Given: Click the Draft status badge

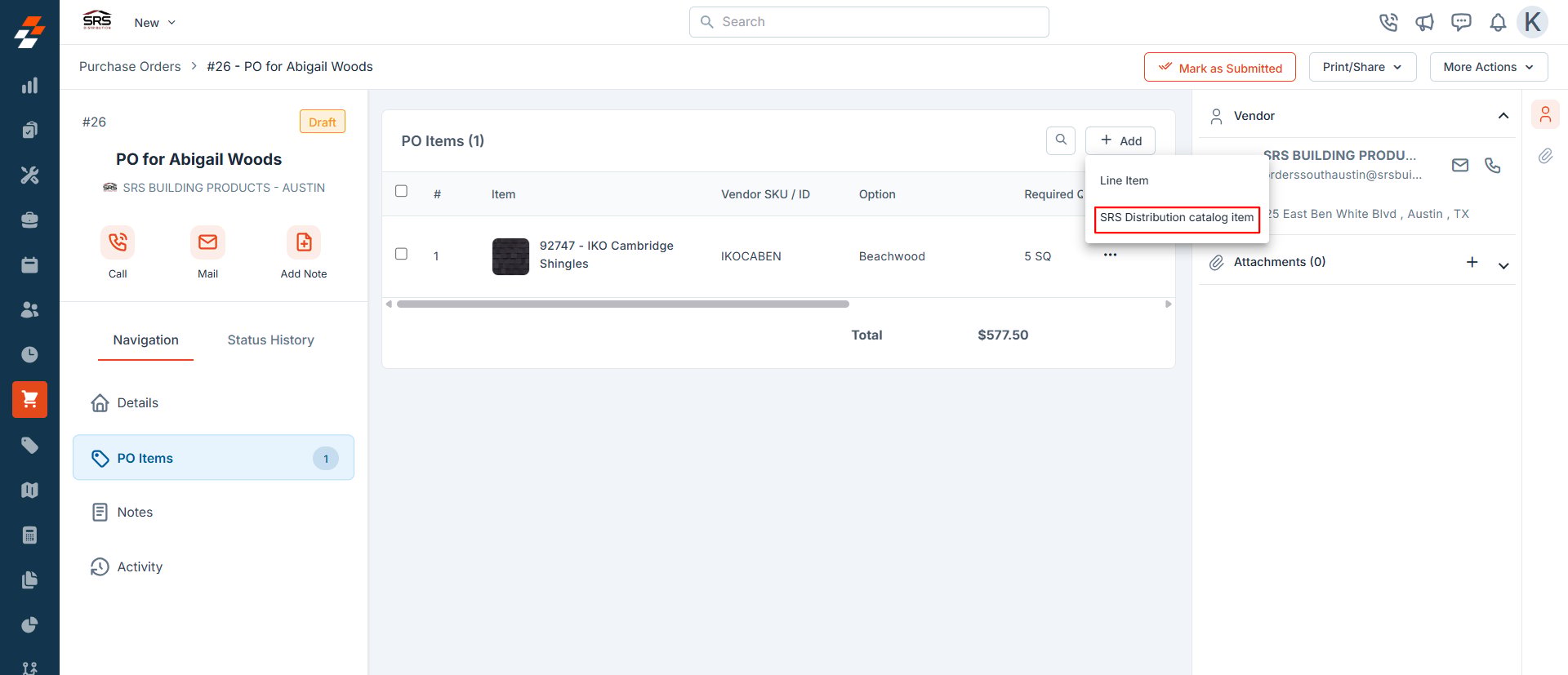Looking at the screenshot, I should click(x=323, y=122).
